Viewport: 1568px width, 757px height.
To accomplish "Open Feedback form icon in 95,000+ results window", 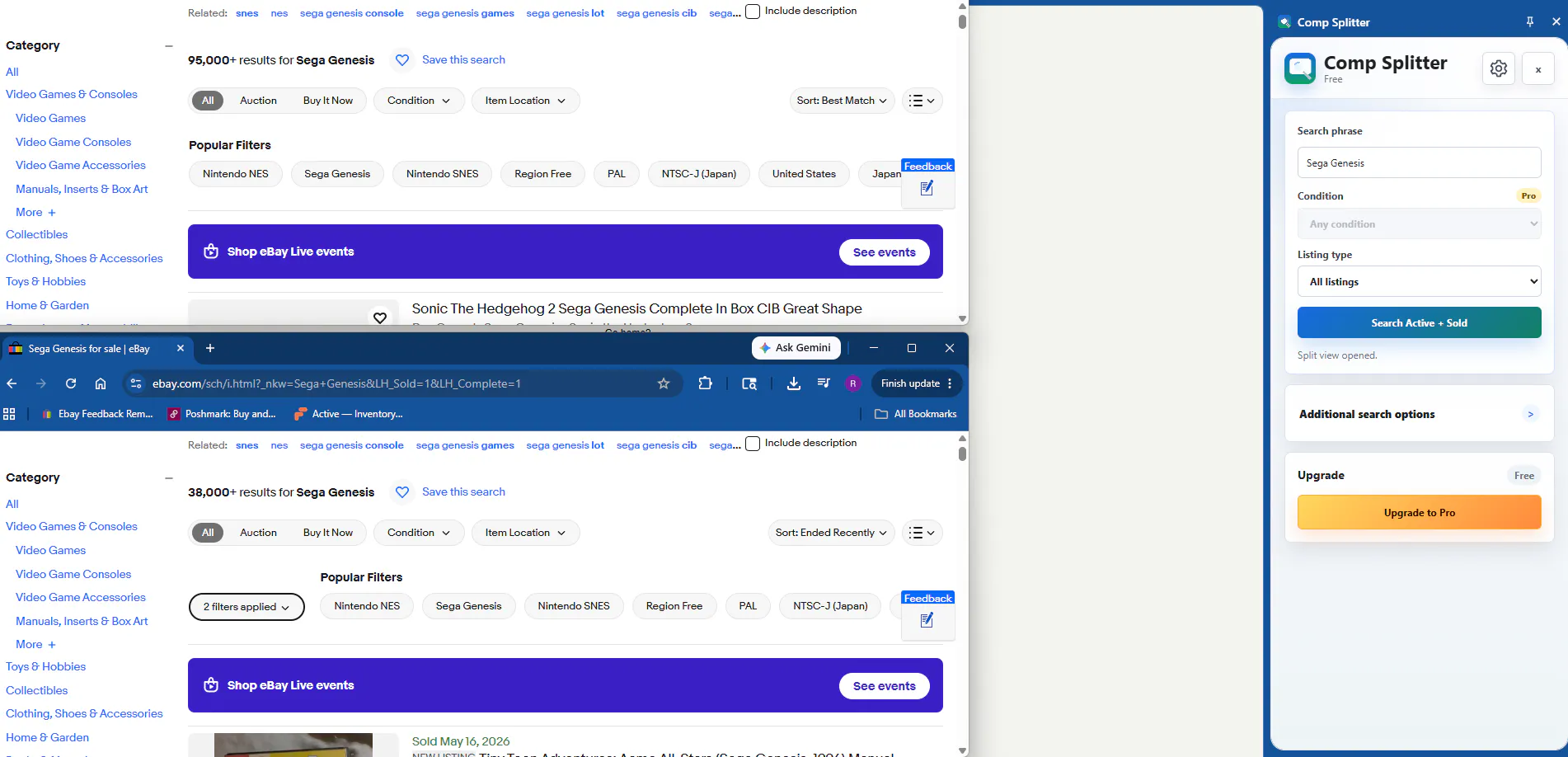I will [927, 188].
